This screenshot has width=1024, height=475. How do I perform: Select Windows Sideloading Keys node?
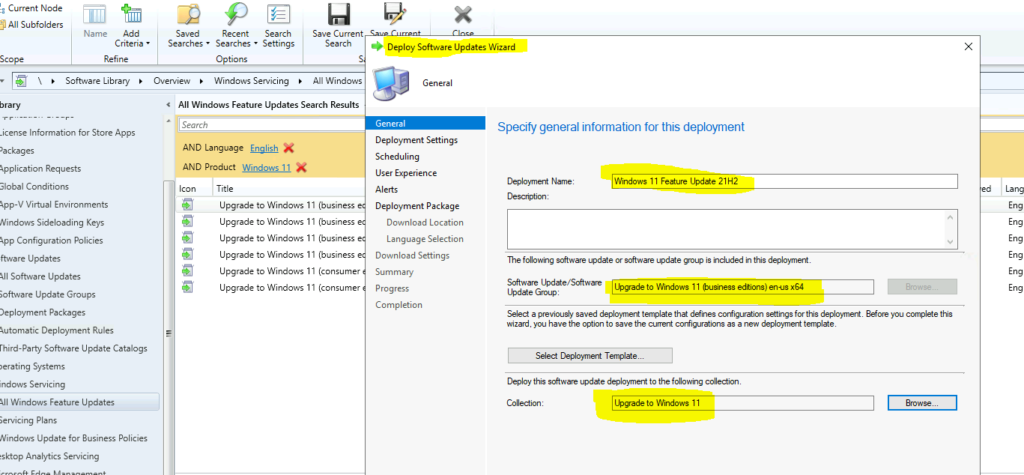(x=52, y=222)
